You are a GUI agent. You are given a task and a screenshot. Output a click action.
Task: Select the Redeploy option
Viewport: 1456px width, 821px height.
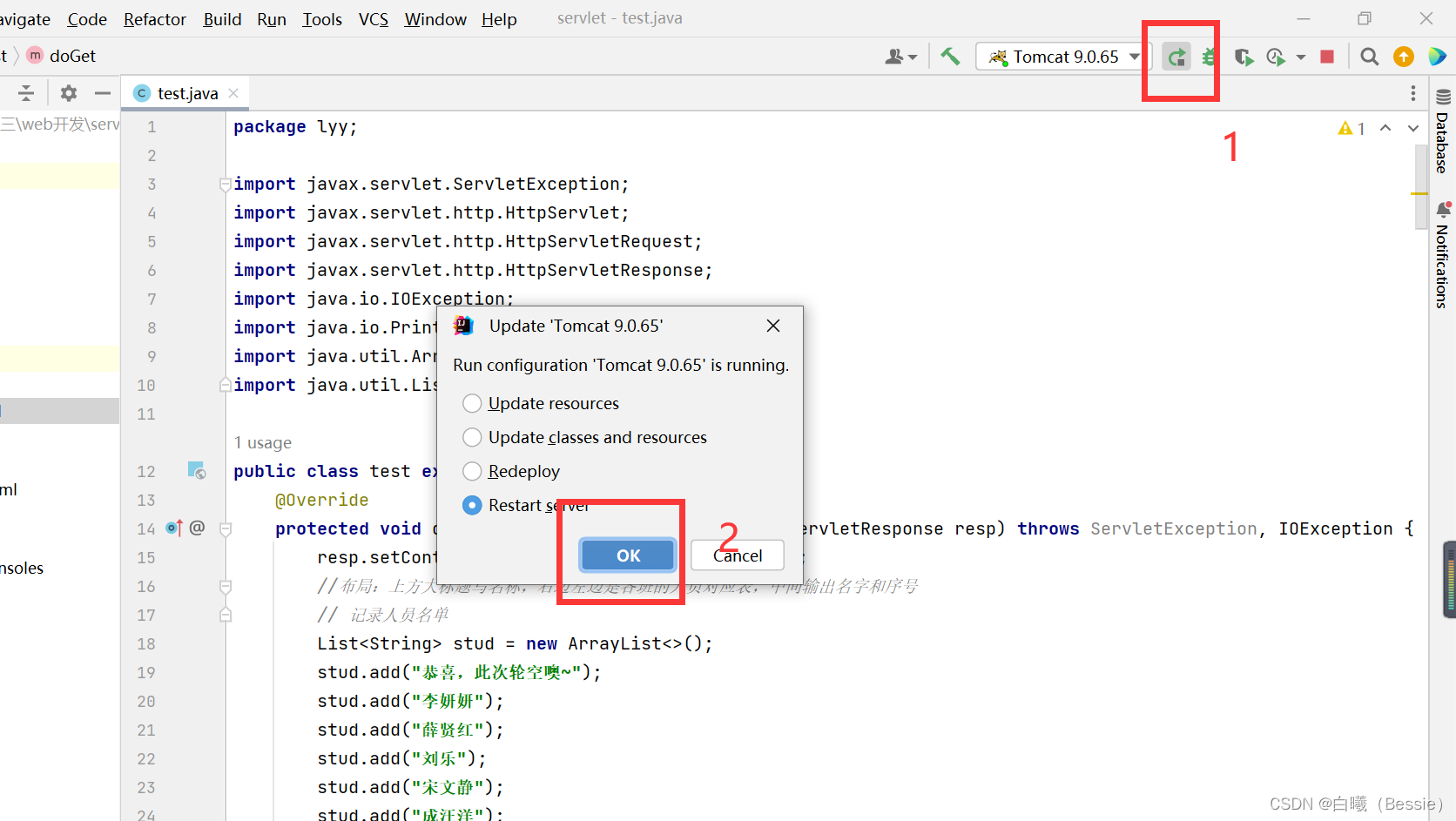(472, 471)
